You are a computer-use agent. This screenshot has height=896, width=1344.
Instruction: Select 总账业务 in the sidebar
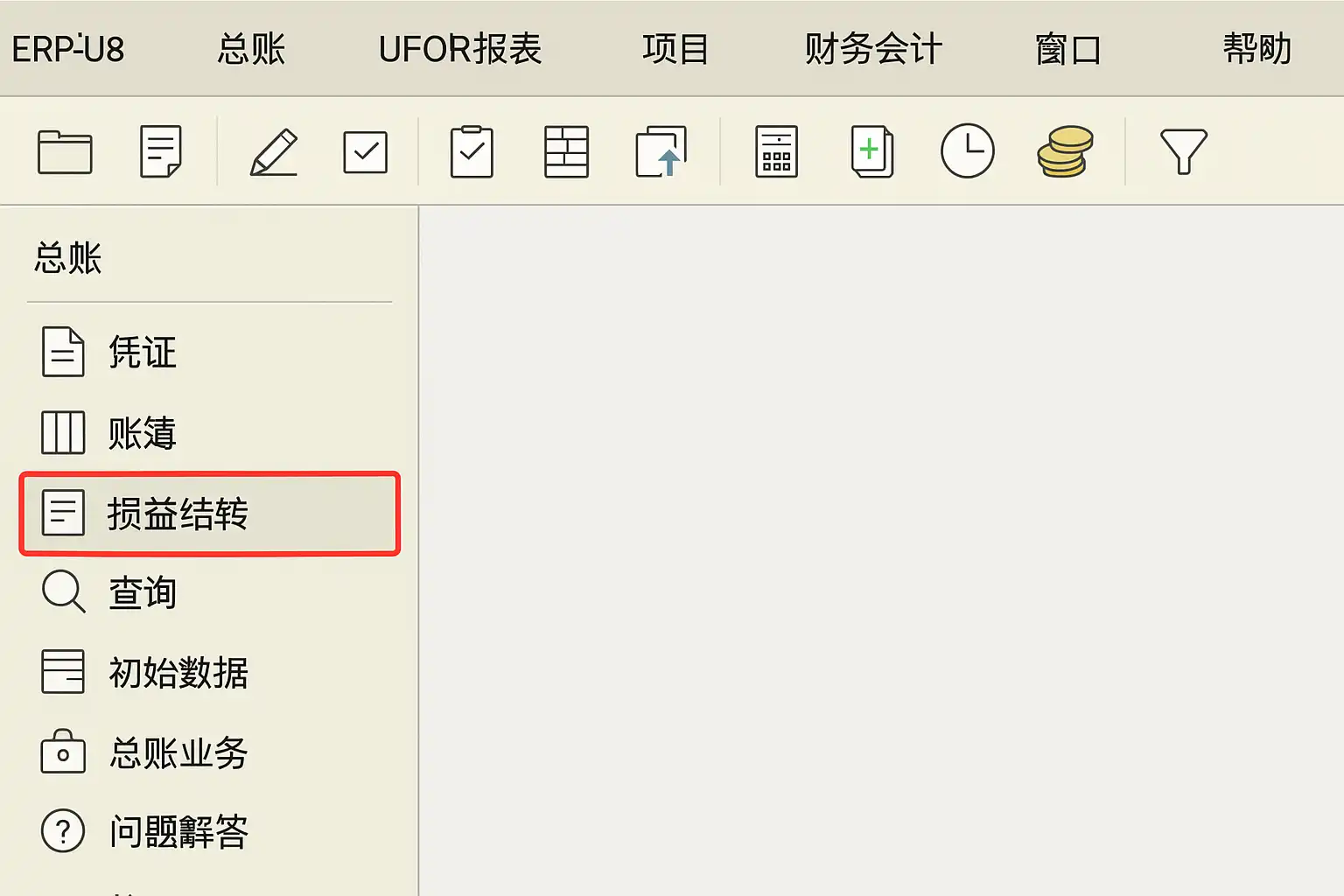tap(178, 752)
